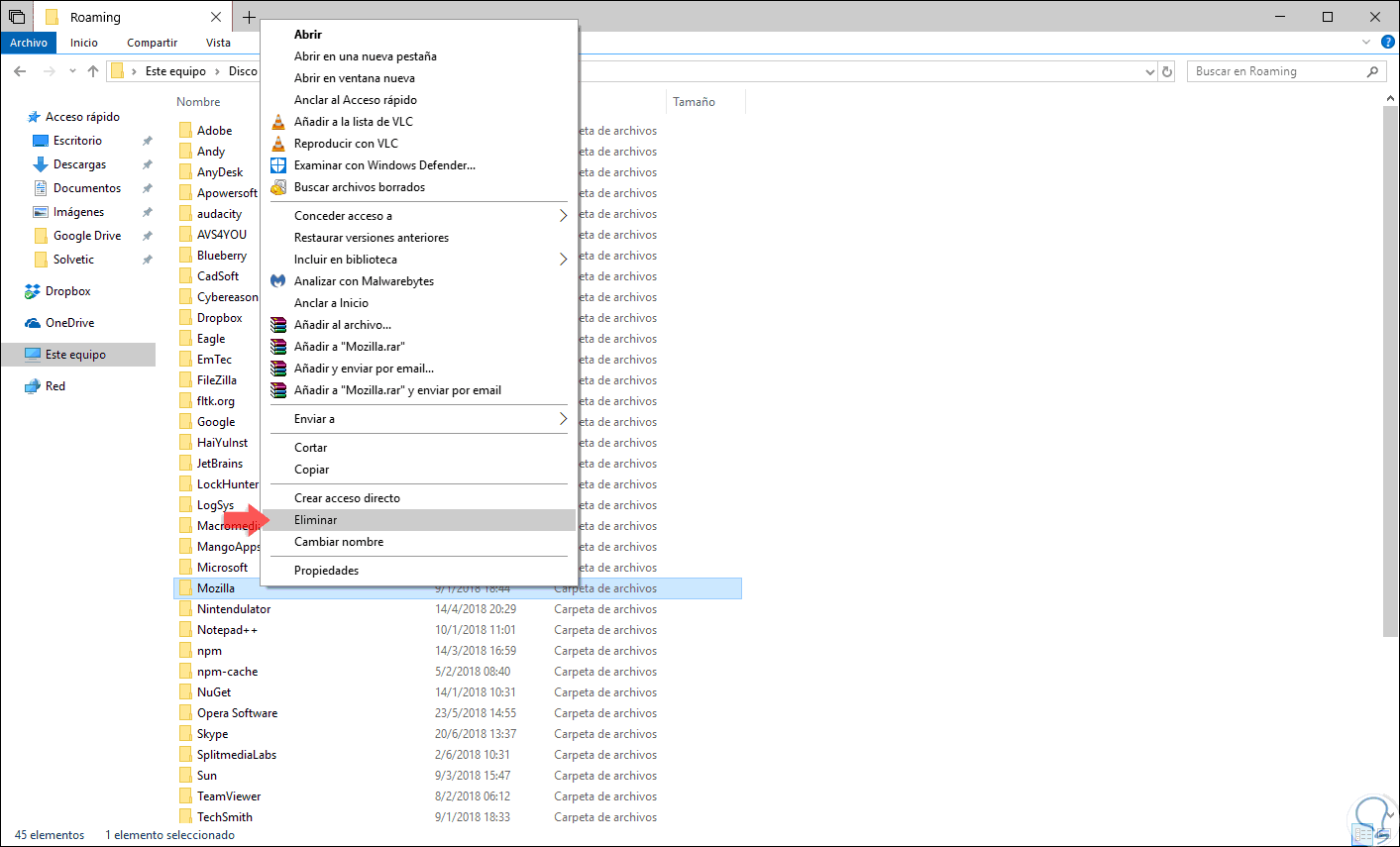
Task: Click the Windows Defender shield icon in the menu
Action: pos(278,165)
